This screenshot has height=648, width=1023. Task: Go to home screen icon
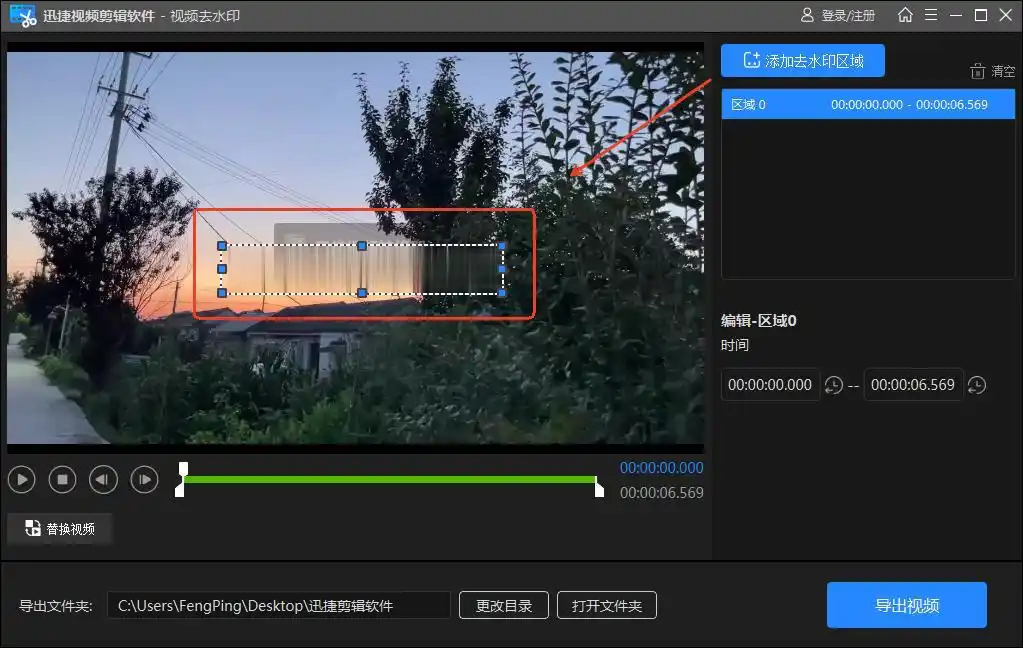click(905, 14)
